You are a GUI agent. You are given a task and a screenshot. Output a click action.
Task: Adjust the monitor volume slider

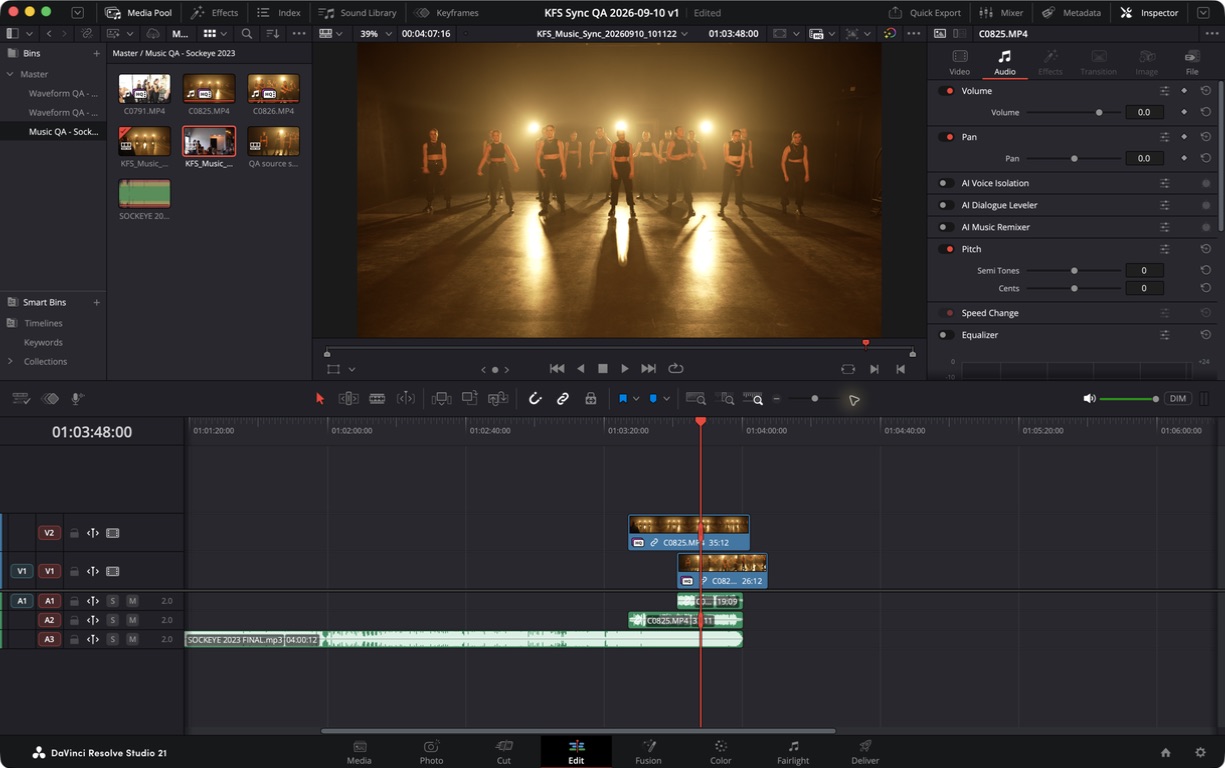[x=1129, y=399]
